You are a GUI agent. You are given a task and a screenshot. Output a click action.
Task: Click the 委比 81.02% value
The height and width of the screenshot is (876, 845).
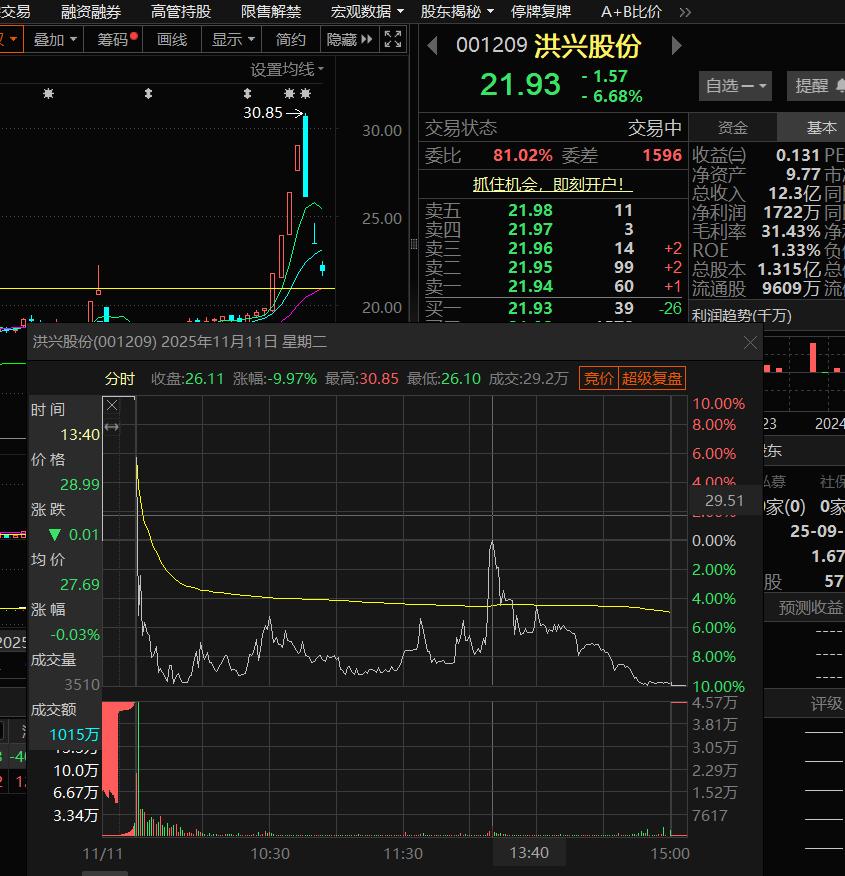[523, 155]
